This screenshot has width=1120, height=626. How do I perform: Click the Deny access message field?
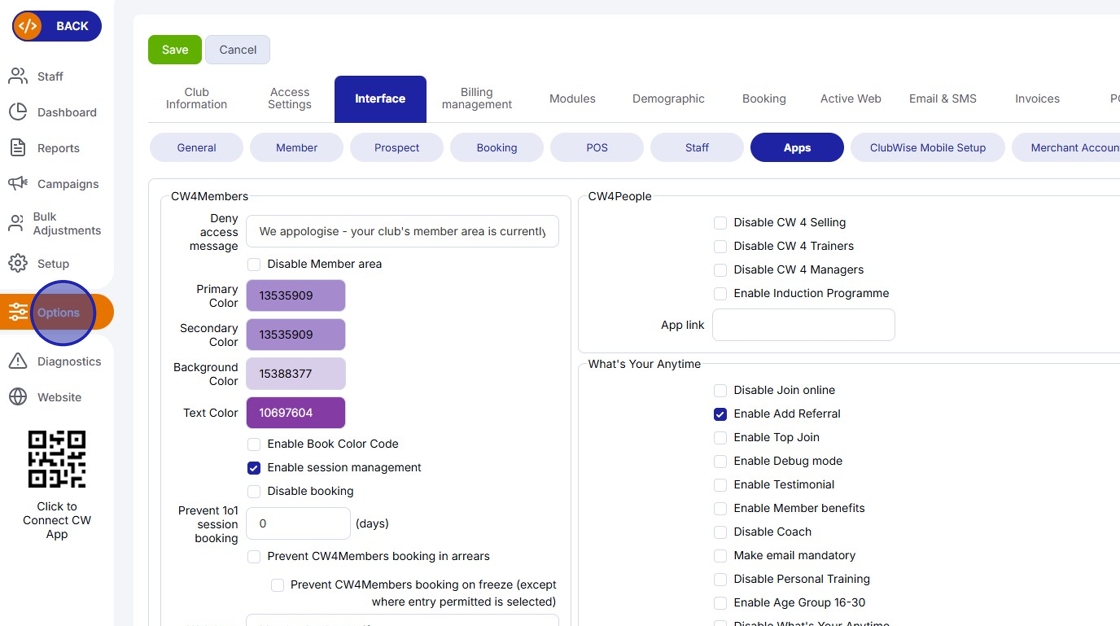pyautogui.click(x=402, y=232)
